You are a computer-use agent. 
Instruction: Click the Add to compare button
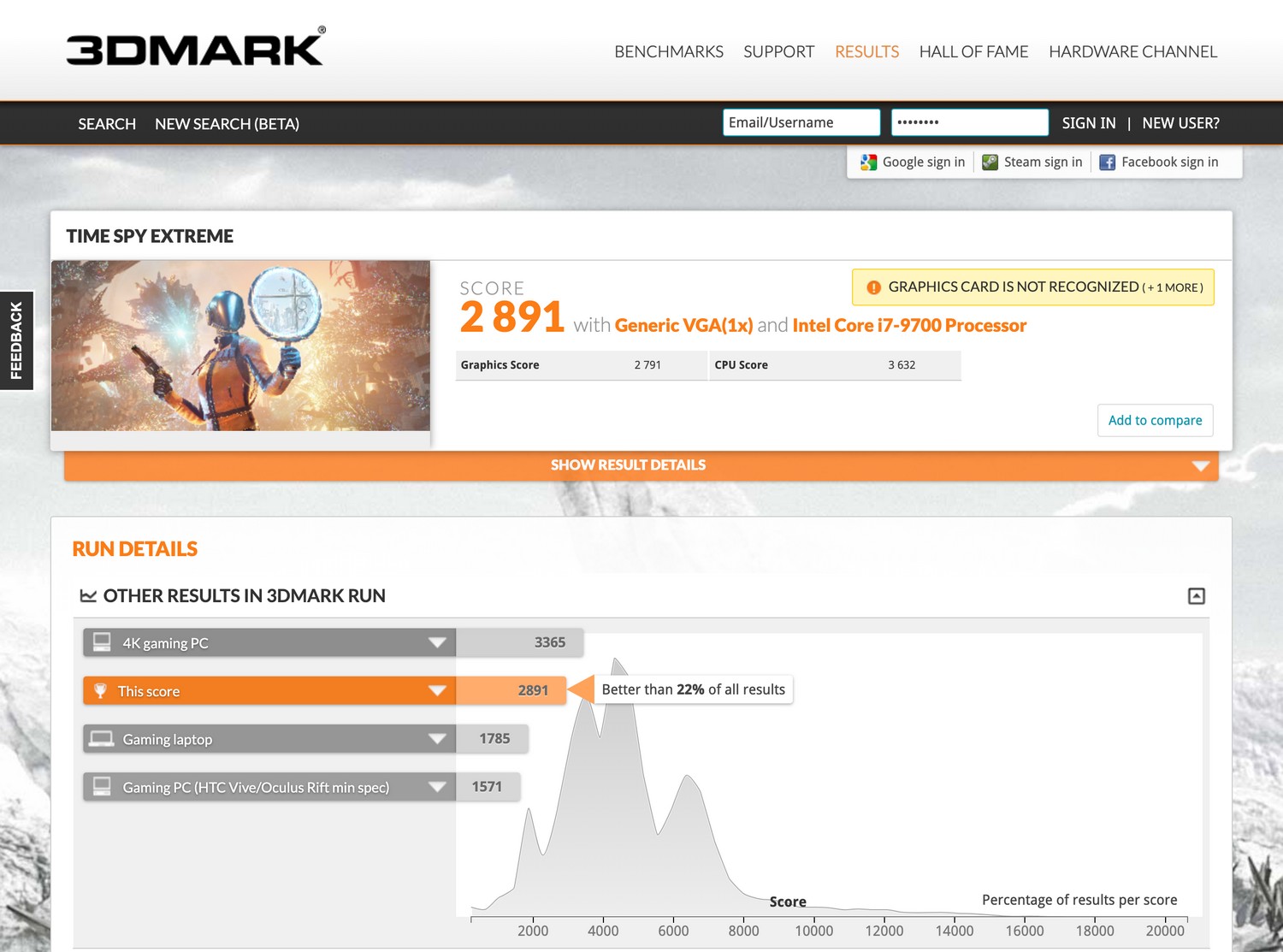[1155, 420]
